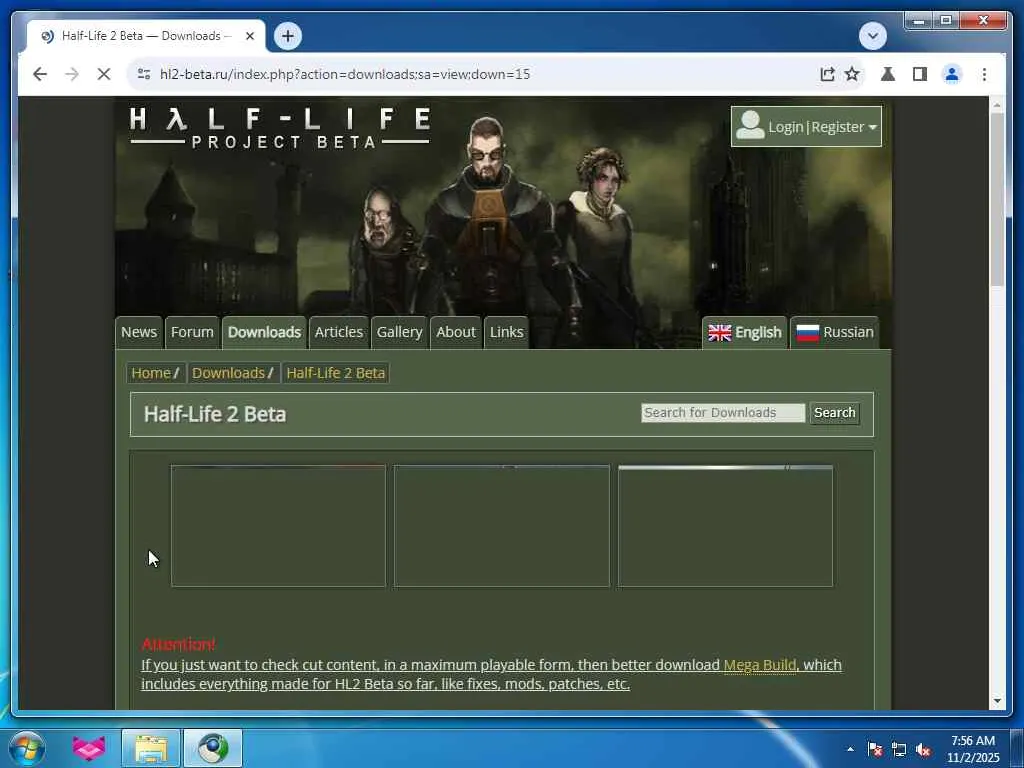Viewport: 1024px width, 768px height.
Task: Click the user avatar icon beside Login
Action: point(750,125)
